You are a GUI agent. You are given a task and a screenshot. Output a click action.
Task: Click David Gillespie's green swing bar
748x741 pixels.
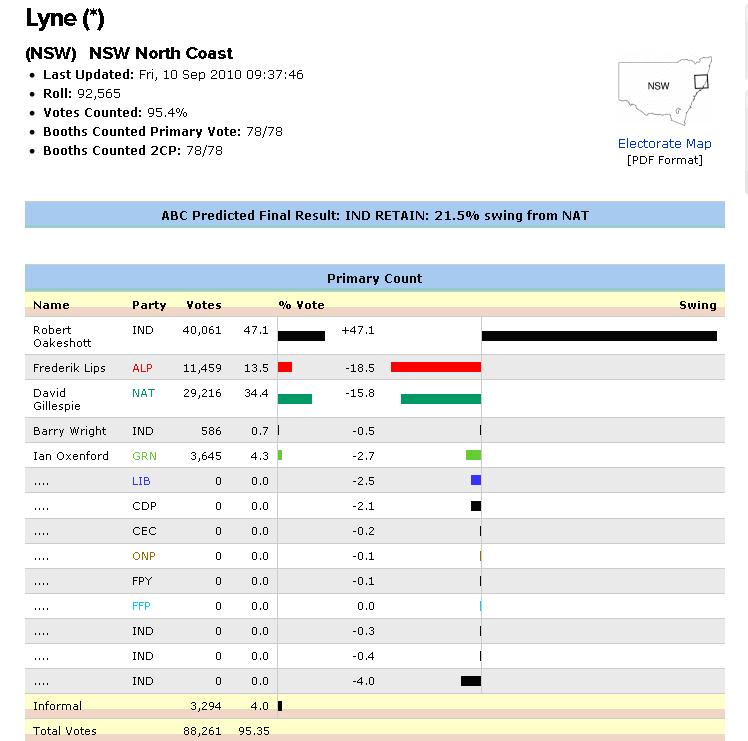[x=440, y=399]
